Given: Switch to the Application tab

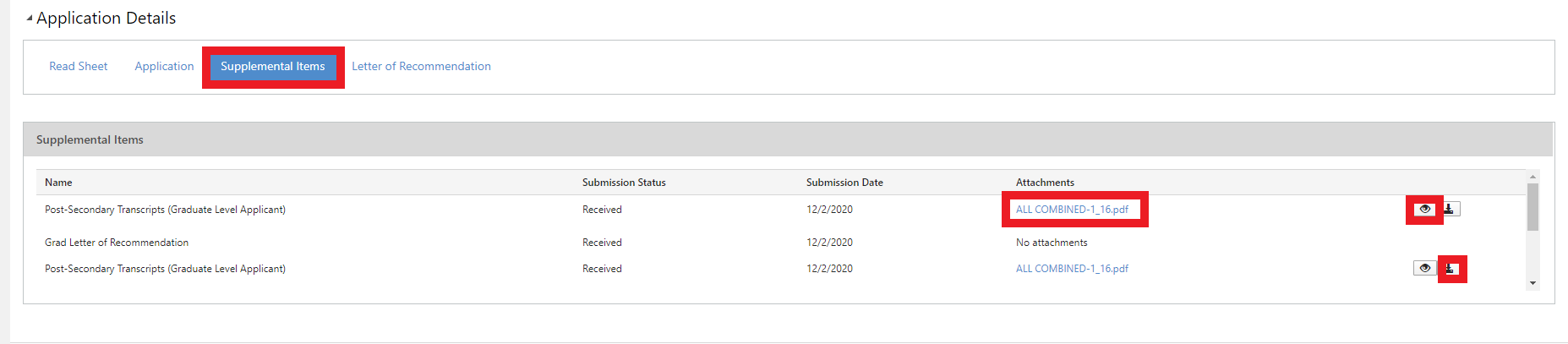Looking at the screenshot, I should point(164,67).
